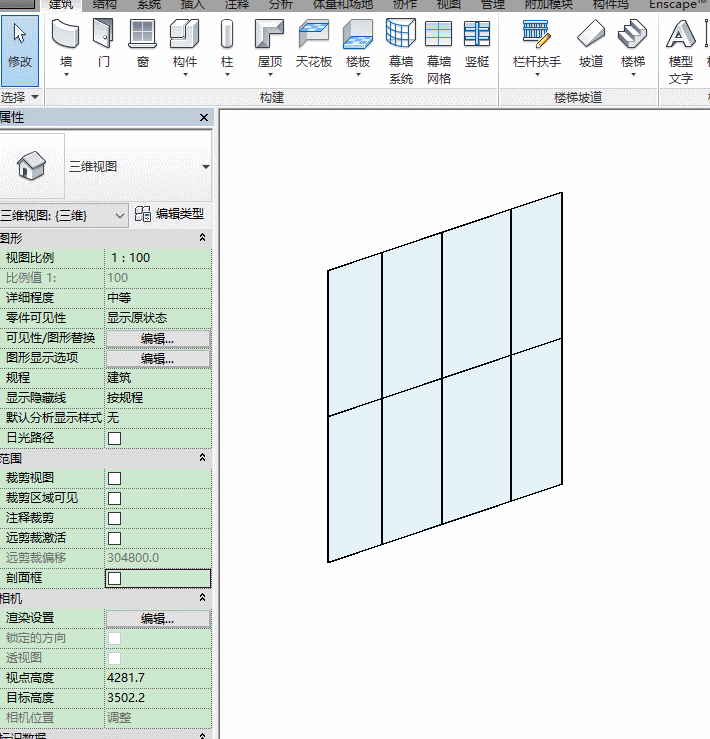This screenshot has height=739, width=710.
Task: Collapse the 相机 properties section
Action: [202, 597]
